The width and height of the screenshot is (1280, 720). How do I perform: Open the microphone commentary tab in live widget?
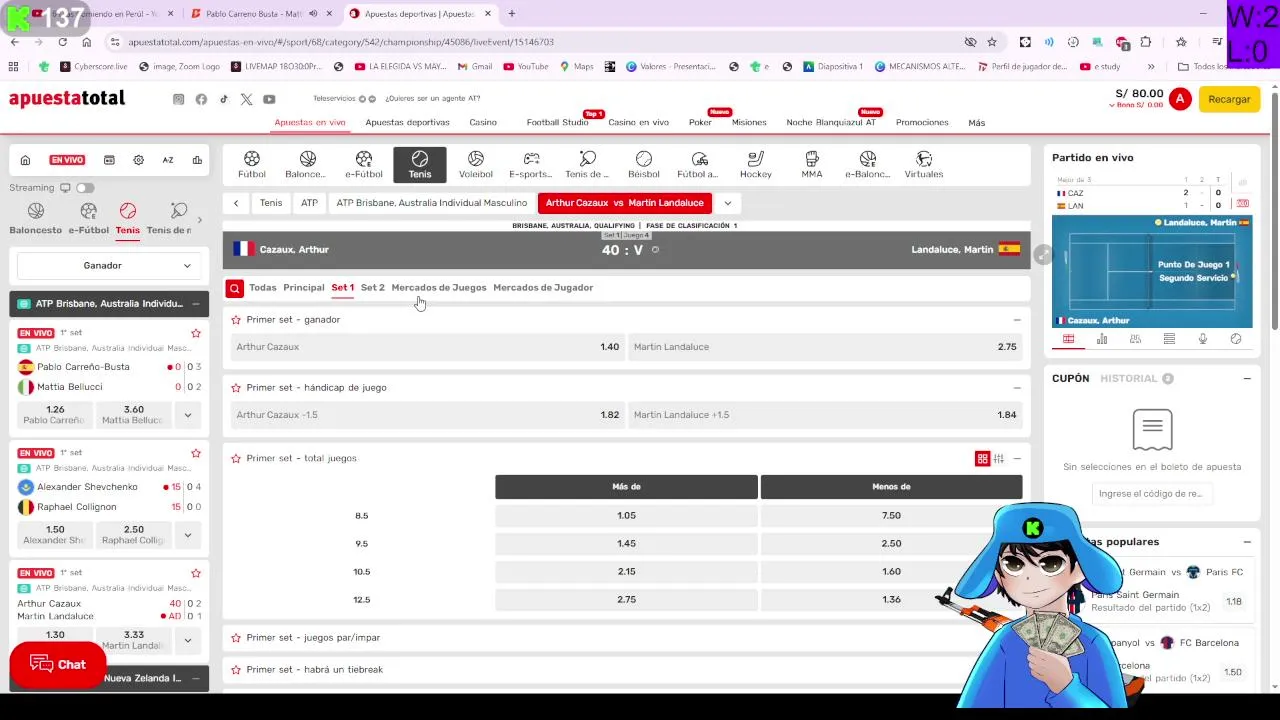click(1202, 339)
